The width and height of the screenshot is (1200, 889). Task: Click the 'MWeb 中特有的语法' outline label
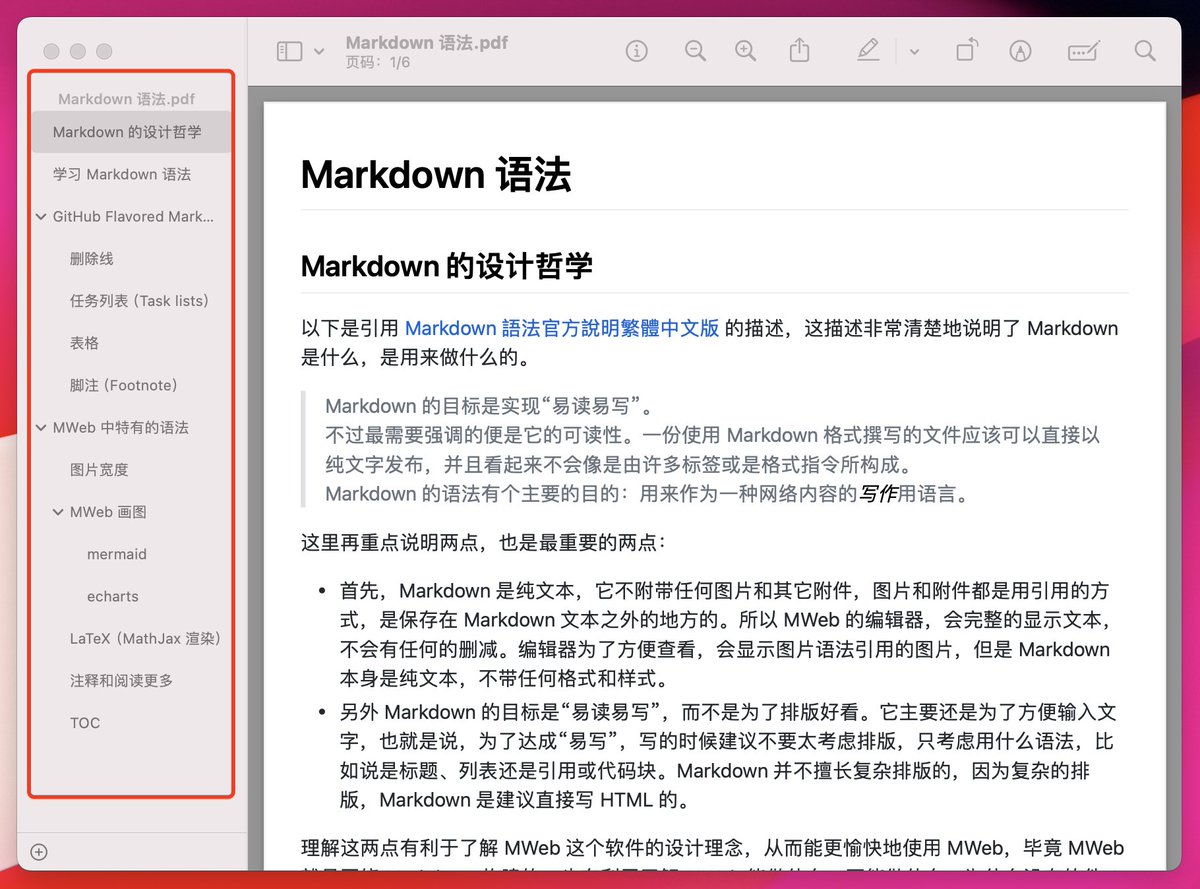point(121,427)
